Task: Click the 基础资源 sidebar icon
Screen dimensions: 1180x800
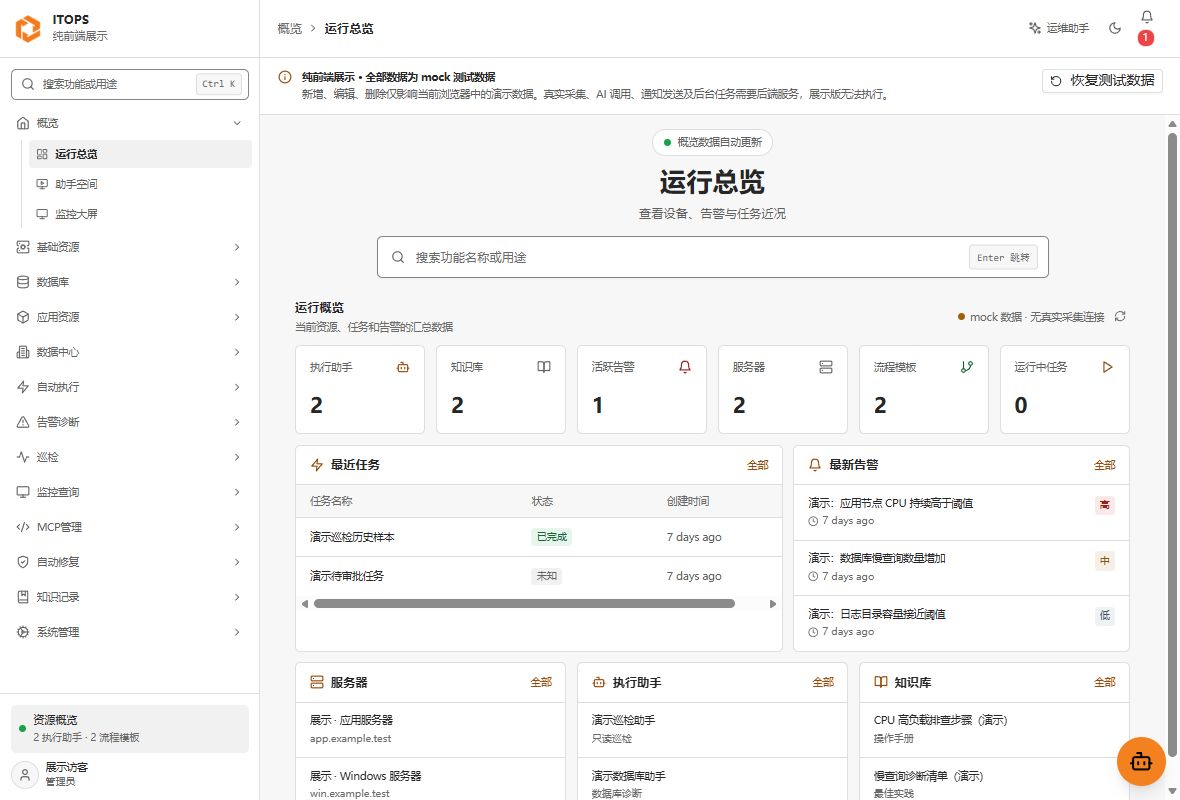Action: click(x=23, y=247)
